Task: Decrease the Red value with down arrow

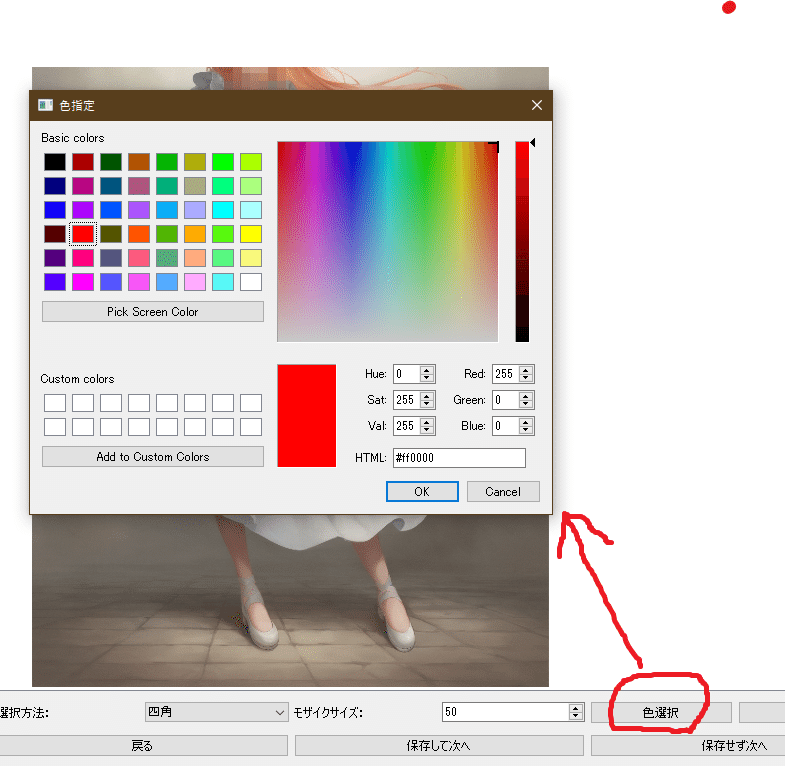Action: coord(526,378)
